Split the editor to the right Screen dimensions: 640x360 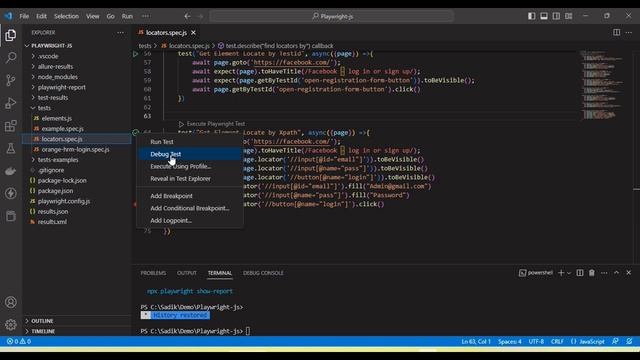pos(616,33)
